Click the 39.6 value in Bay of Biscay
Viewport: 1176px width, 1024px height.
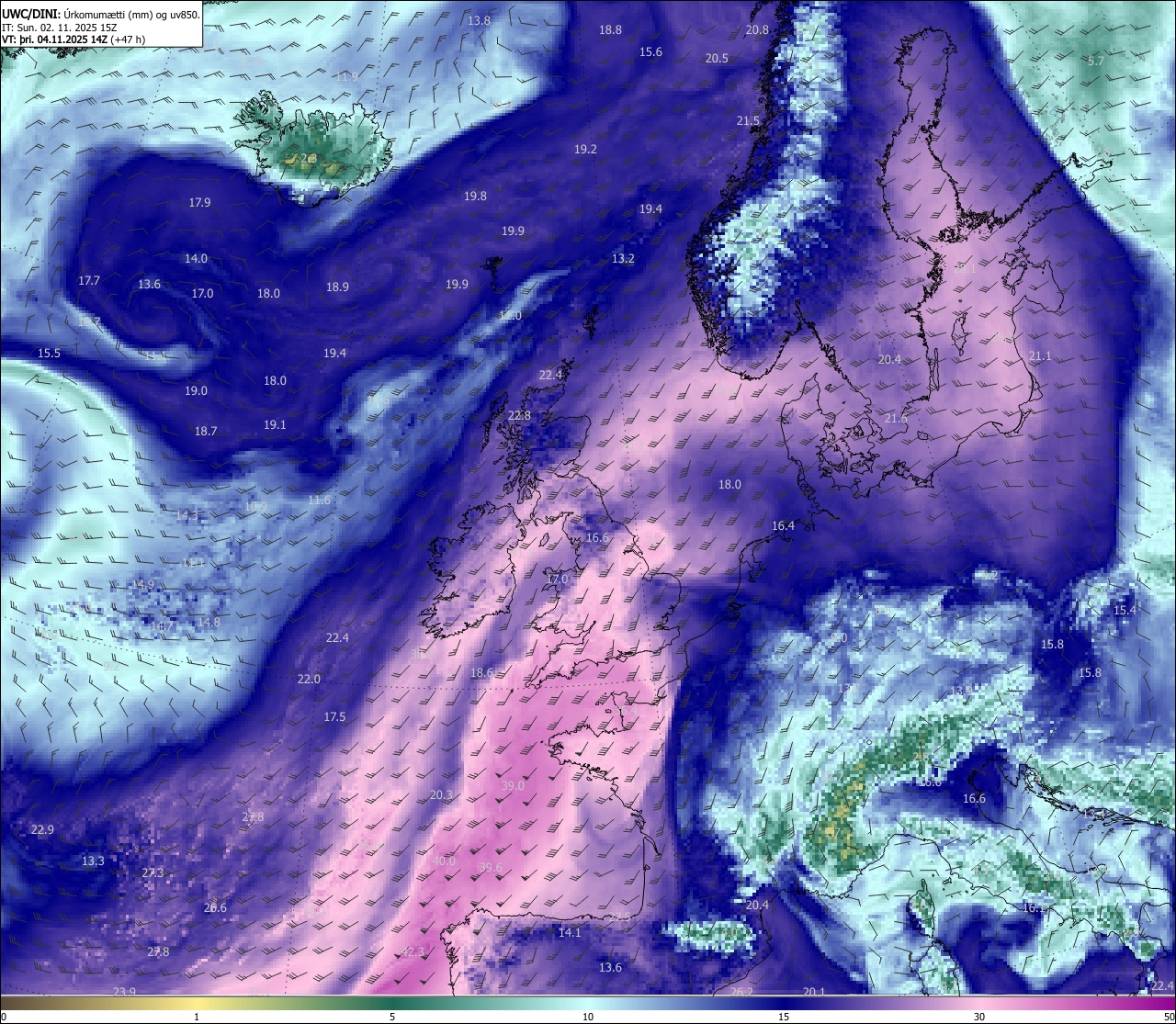point(491,867)
